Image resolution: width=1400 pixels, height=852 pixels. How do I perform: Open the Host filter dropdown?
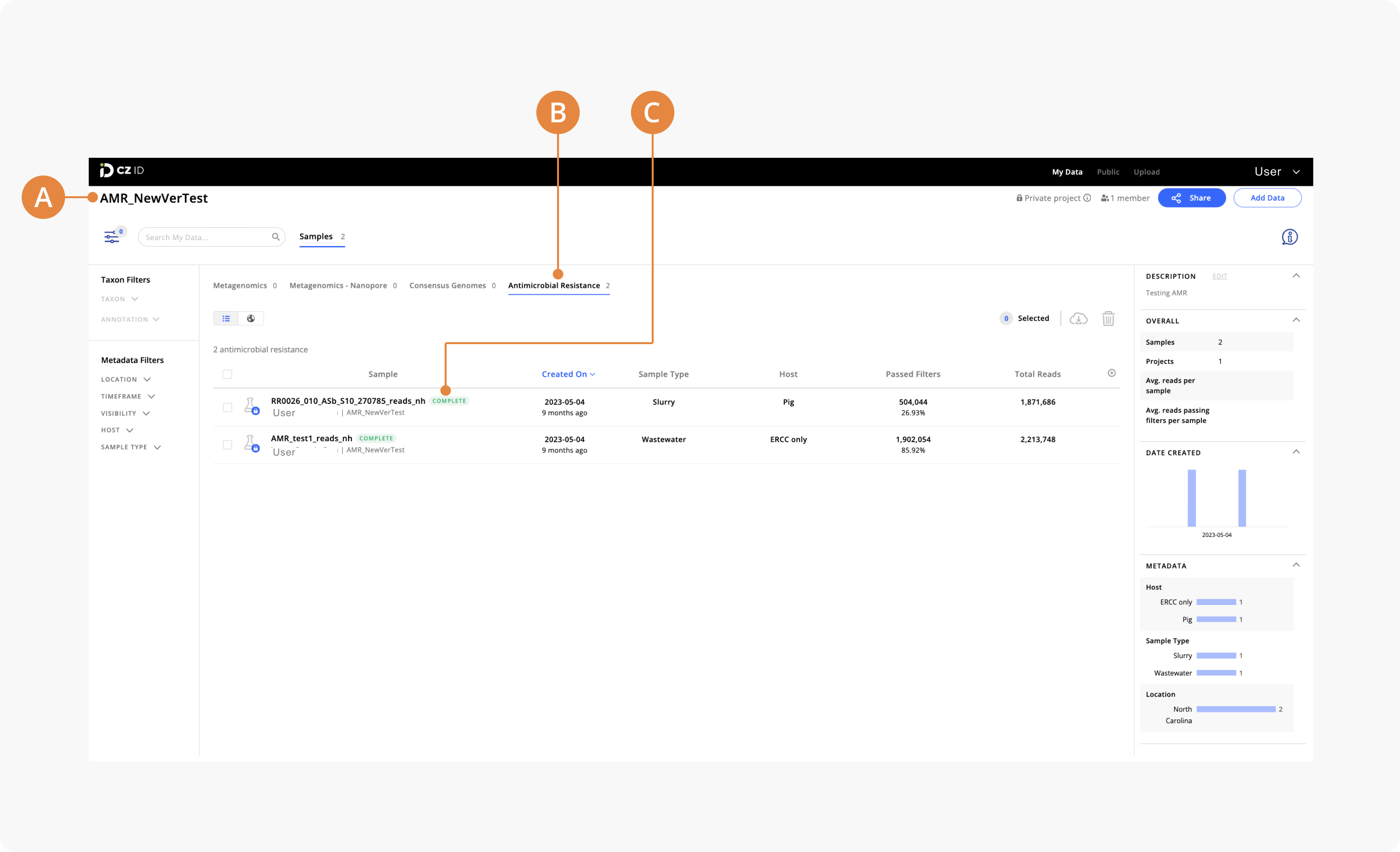(117, 430)
